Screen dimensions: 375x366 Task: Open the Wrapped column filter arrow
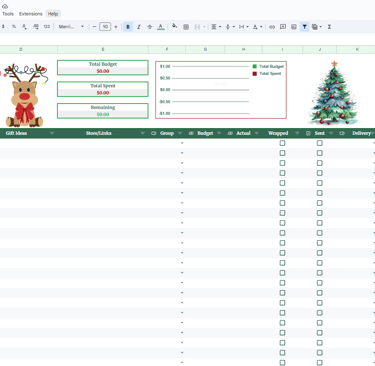point(297,133)
